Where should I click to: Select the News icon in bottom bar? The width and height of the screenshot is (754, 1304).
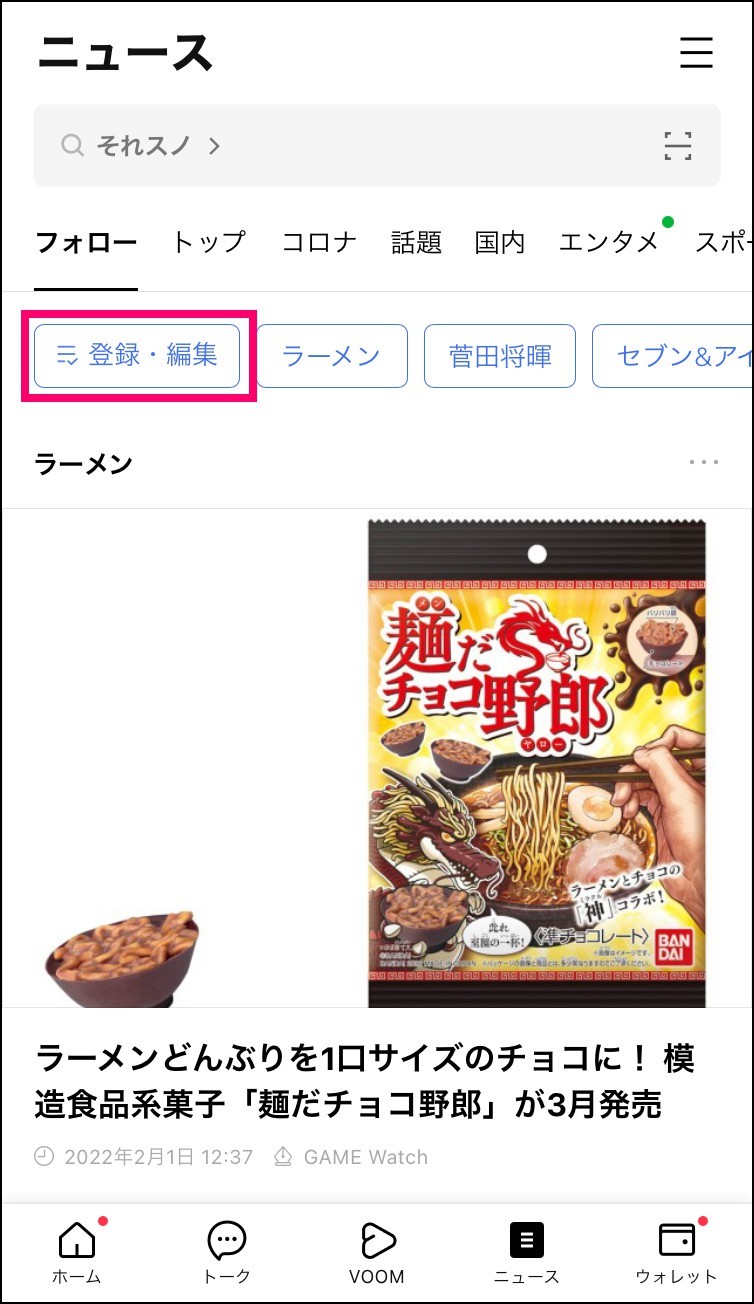coord(526,1240)
